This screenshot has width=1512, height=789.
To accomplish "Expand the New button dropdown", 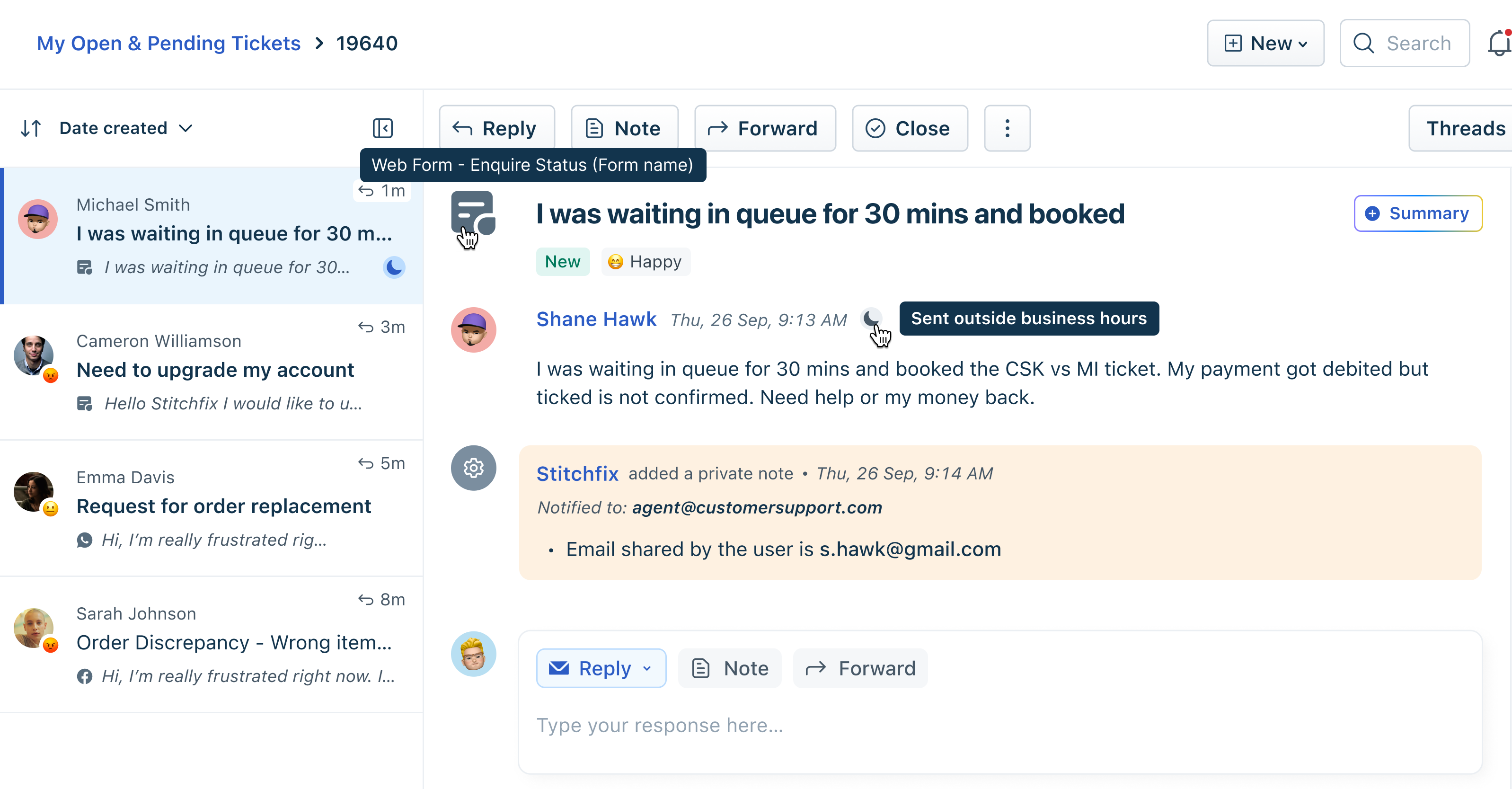I will tap(1265, 44).
